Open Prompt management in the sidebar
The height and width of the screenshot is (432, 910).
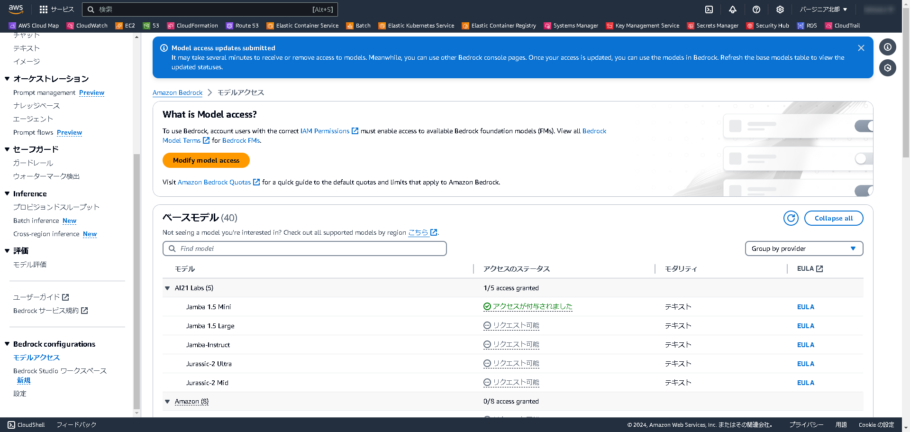pos(44,93)
